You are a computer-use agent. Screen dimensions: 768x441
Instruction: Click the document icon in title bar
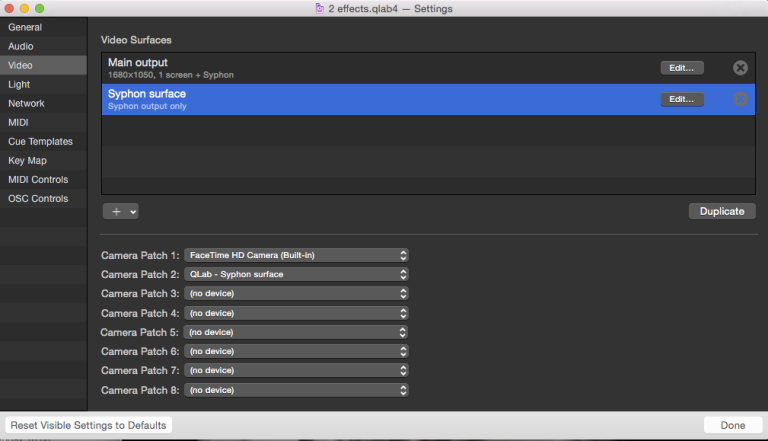(318, 9)
